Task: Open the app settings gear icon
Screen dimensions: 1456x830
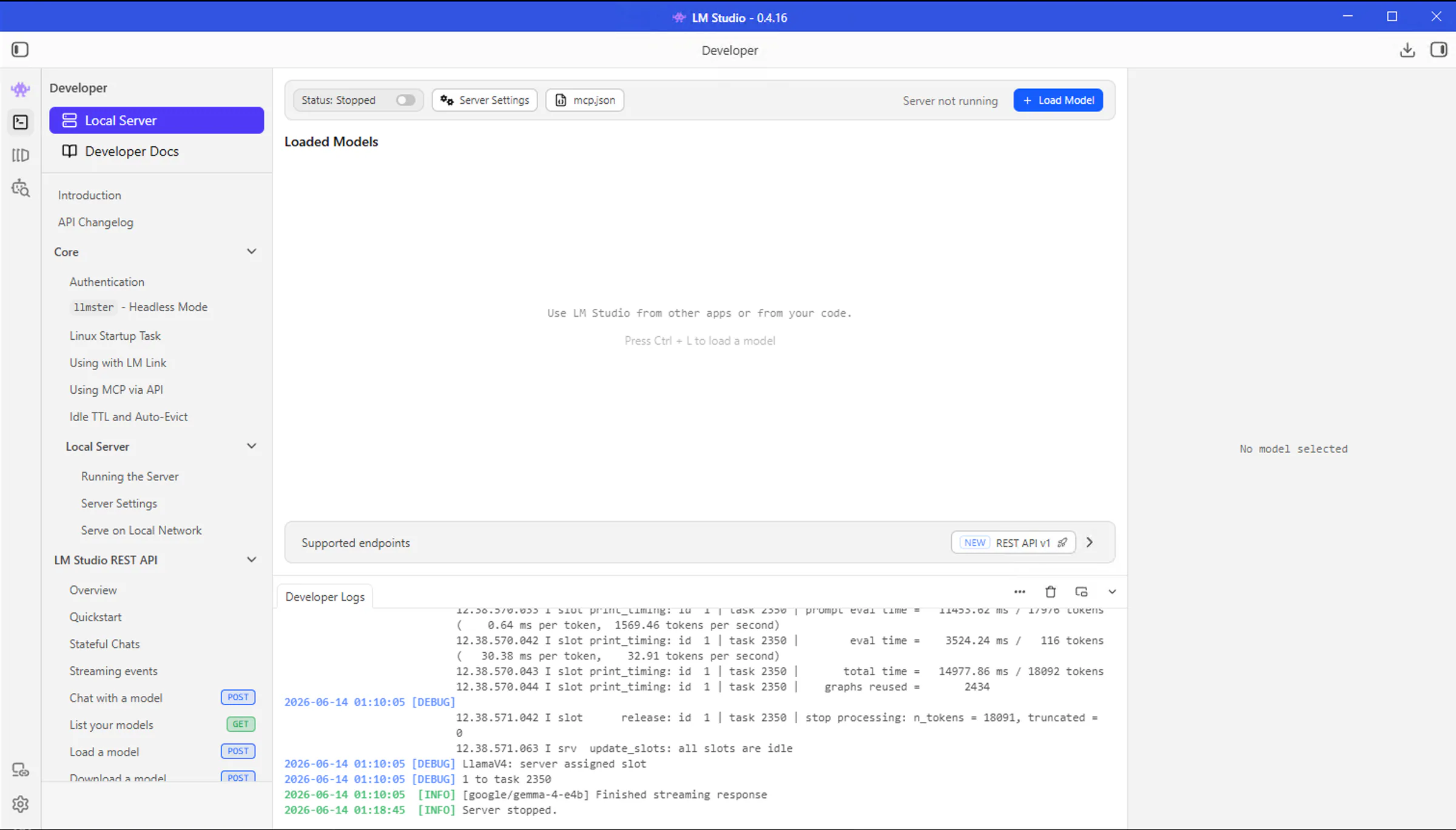Action: (20, 804)
